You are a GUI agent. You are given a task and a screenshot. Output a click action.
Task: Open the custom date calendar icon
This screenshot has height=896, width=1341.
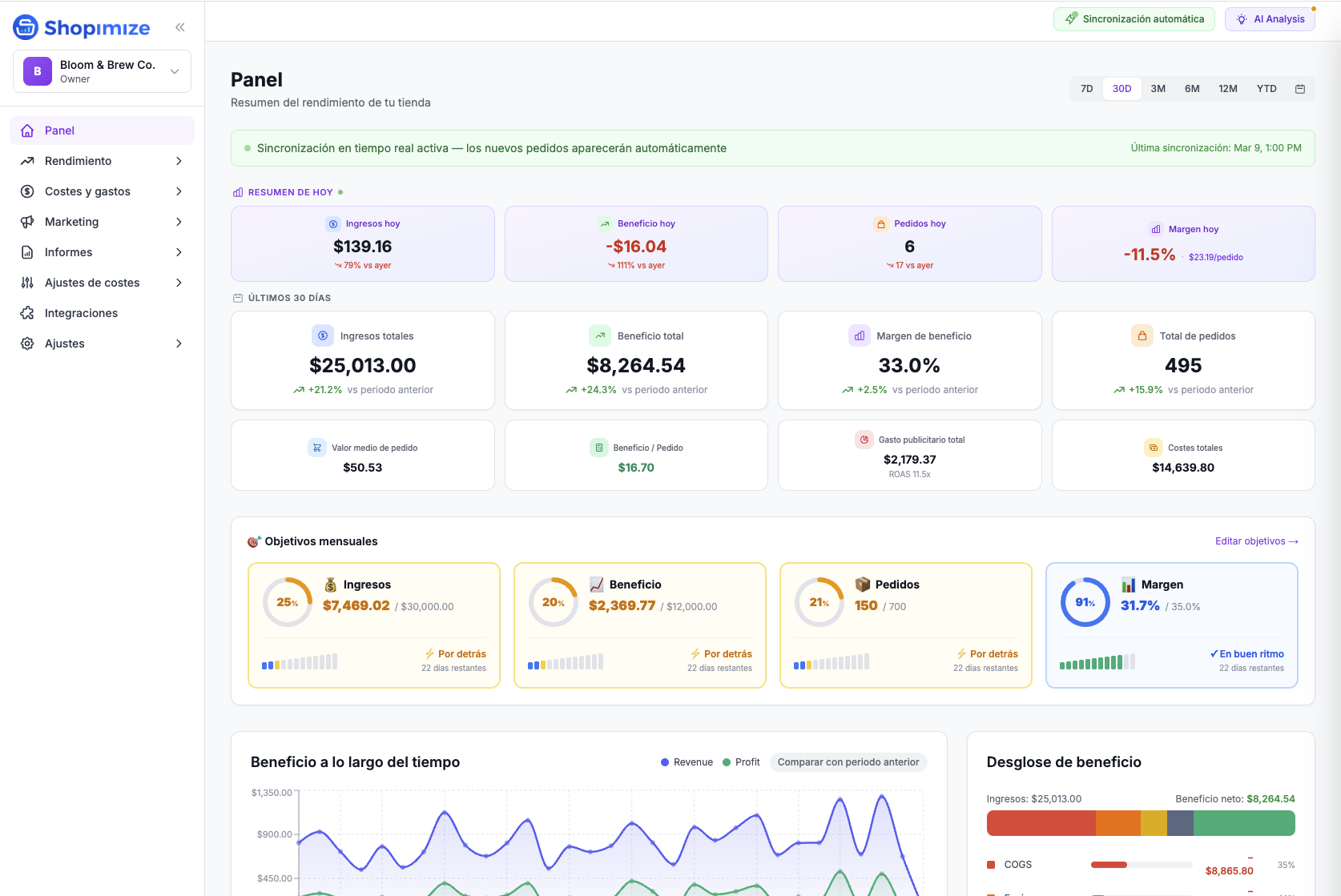[x=1300, y=89]
